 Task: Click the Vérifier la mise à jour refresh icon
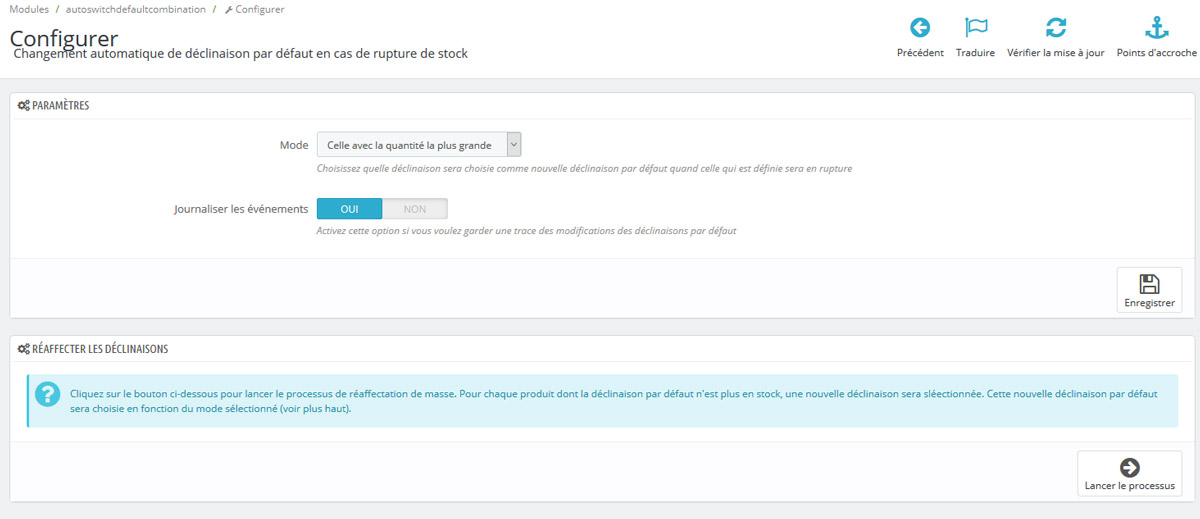coord(1055,28)
